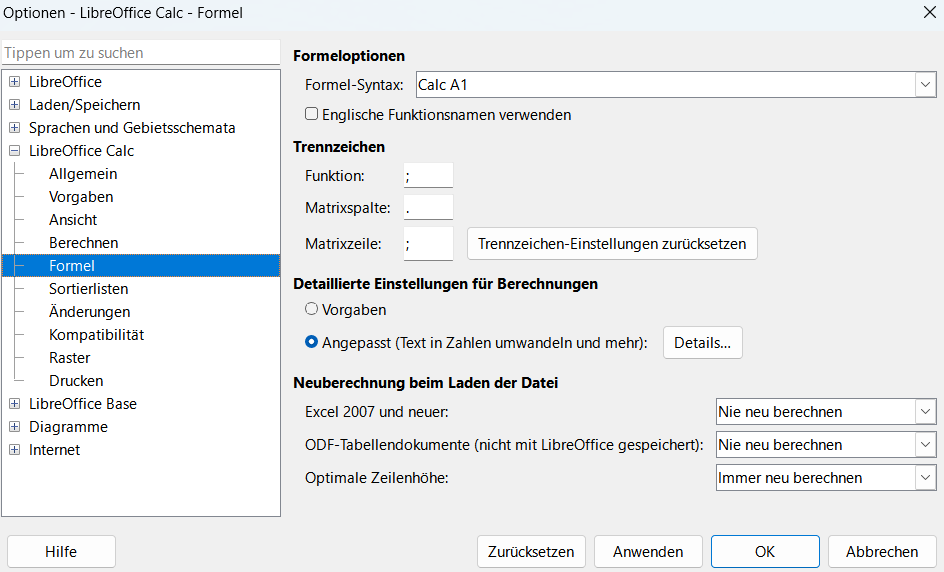The image size is (944, 572).
Task: Click the Anwenden button
Action: pos(648,552)
